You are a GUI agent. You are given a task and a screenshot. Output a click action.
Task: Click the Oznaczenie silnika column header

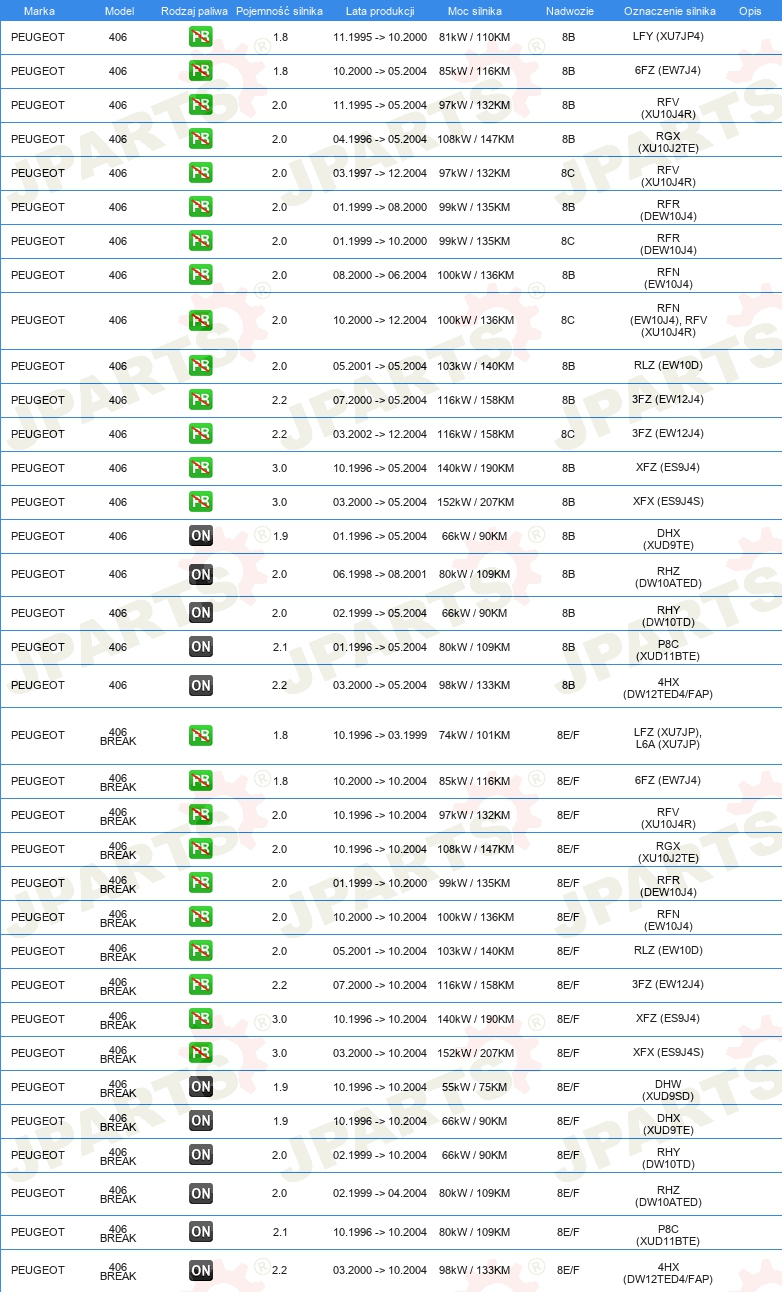[669, 11]
